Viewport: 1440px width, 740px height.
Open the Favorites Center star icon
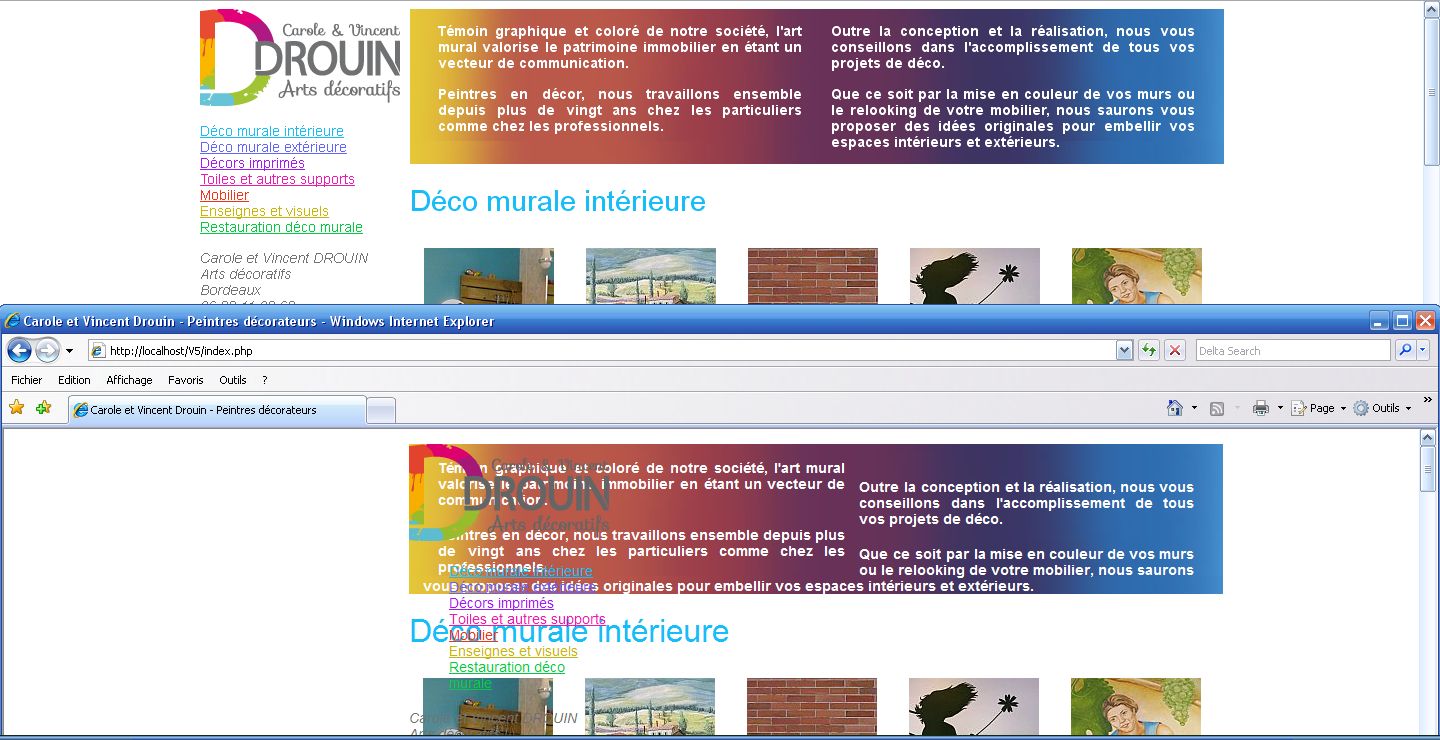coord(16,408)
